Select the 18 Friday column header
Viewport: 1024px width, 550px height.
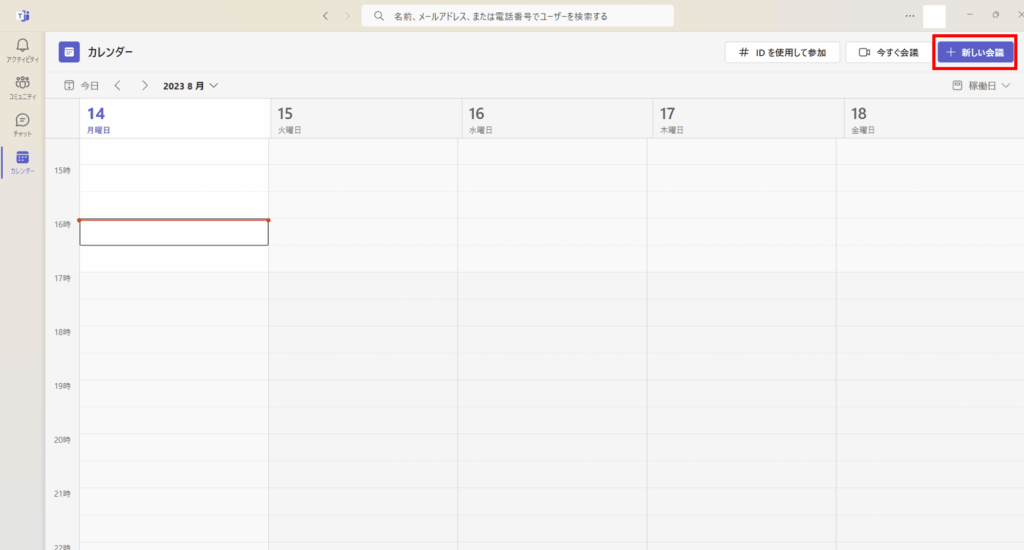point(934,119)
